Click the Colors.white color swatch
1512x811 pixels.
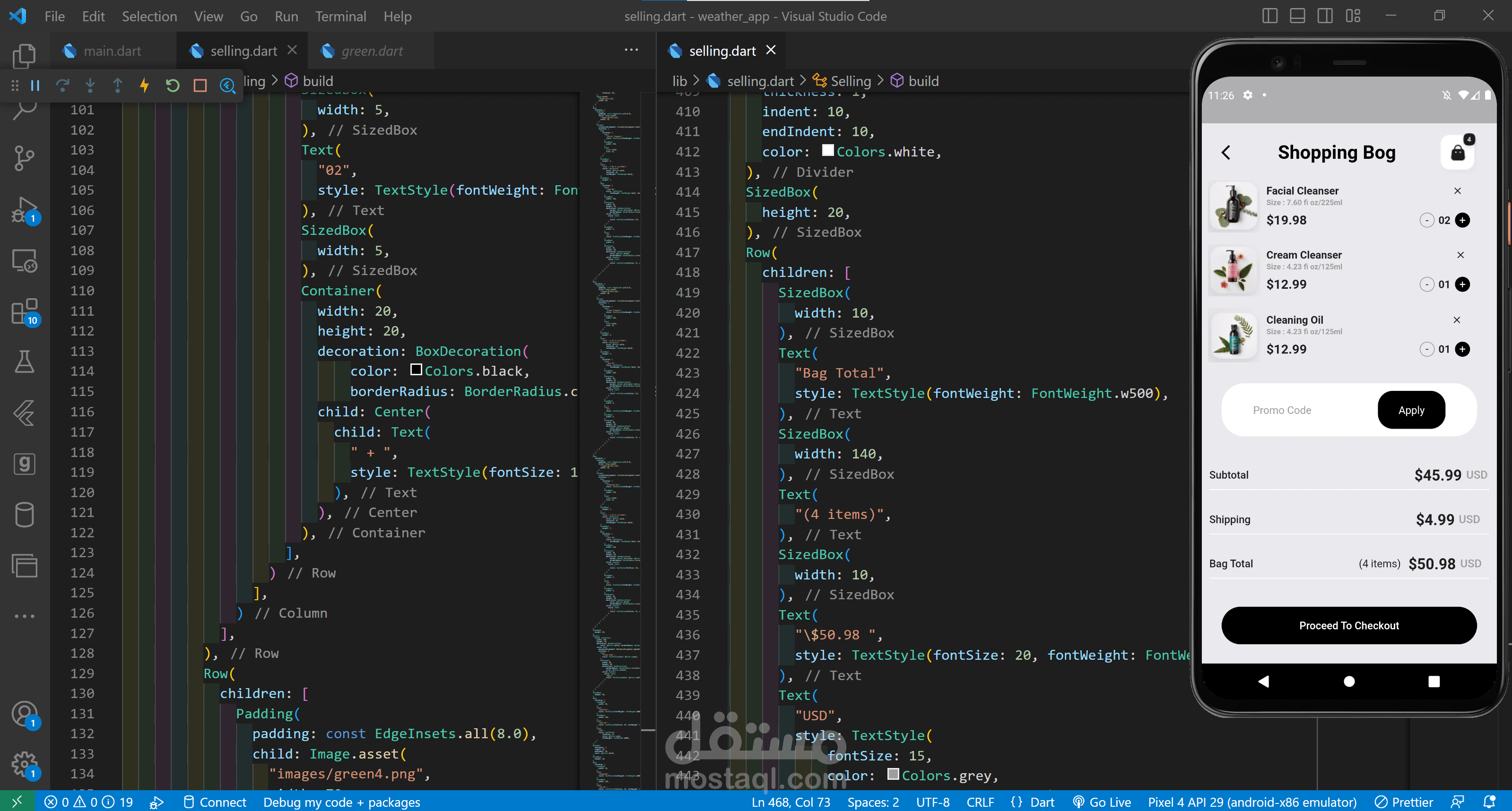click(x=827, y=151)
